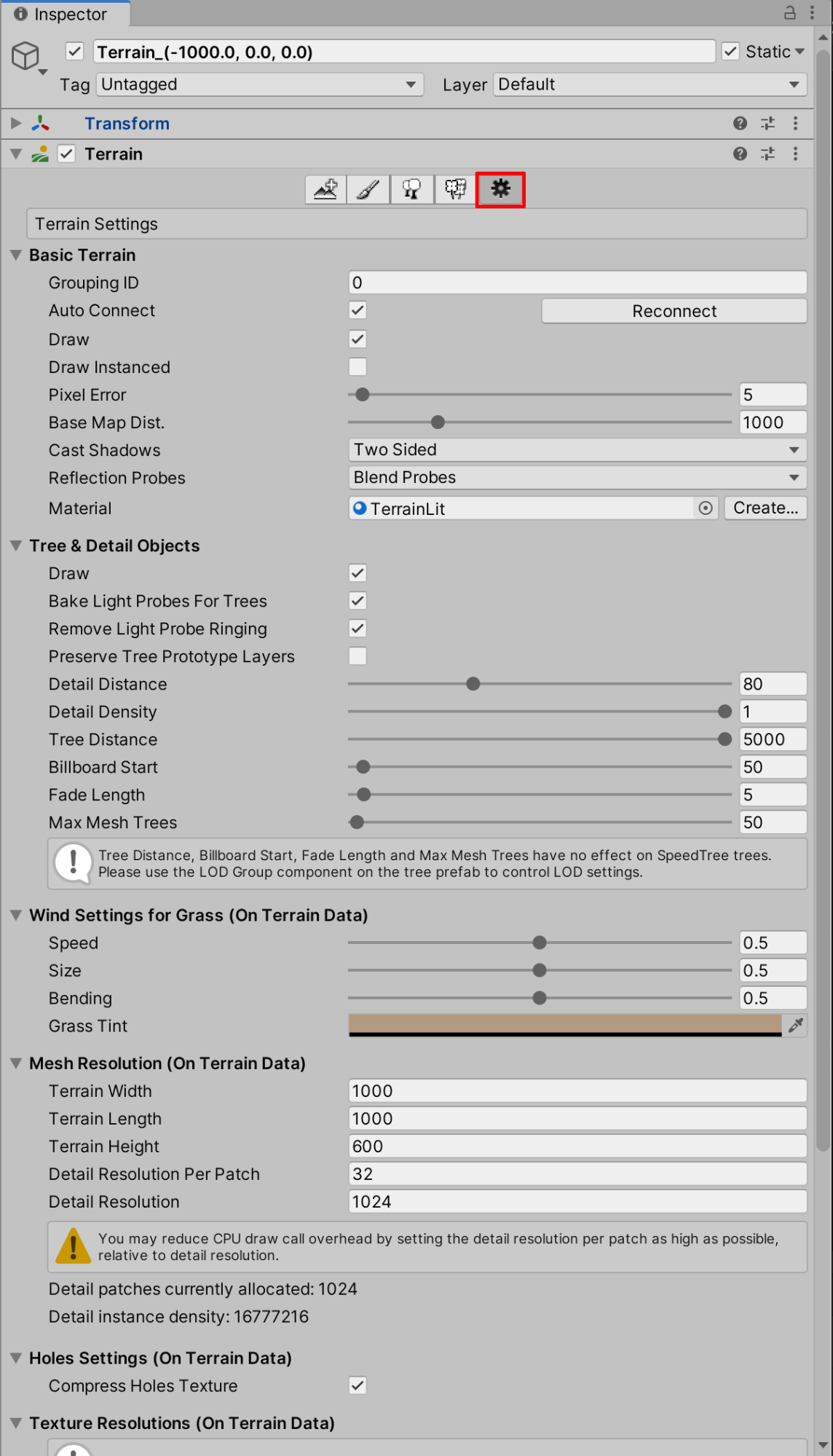This screenshot has height=1456, width=833.
Task: Open the Transform component preset icon
Action: pos(767,124)
